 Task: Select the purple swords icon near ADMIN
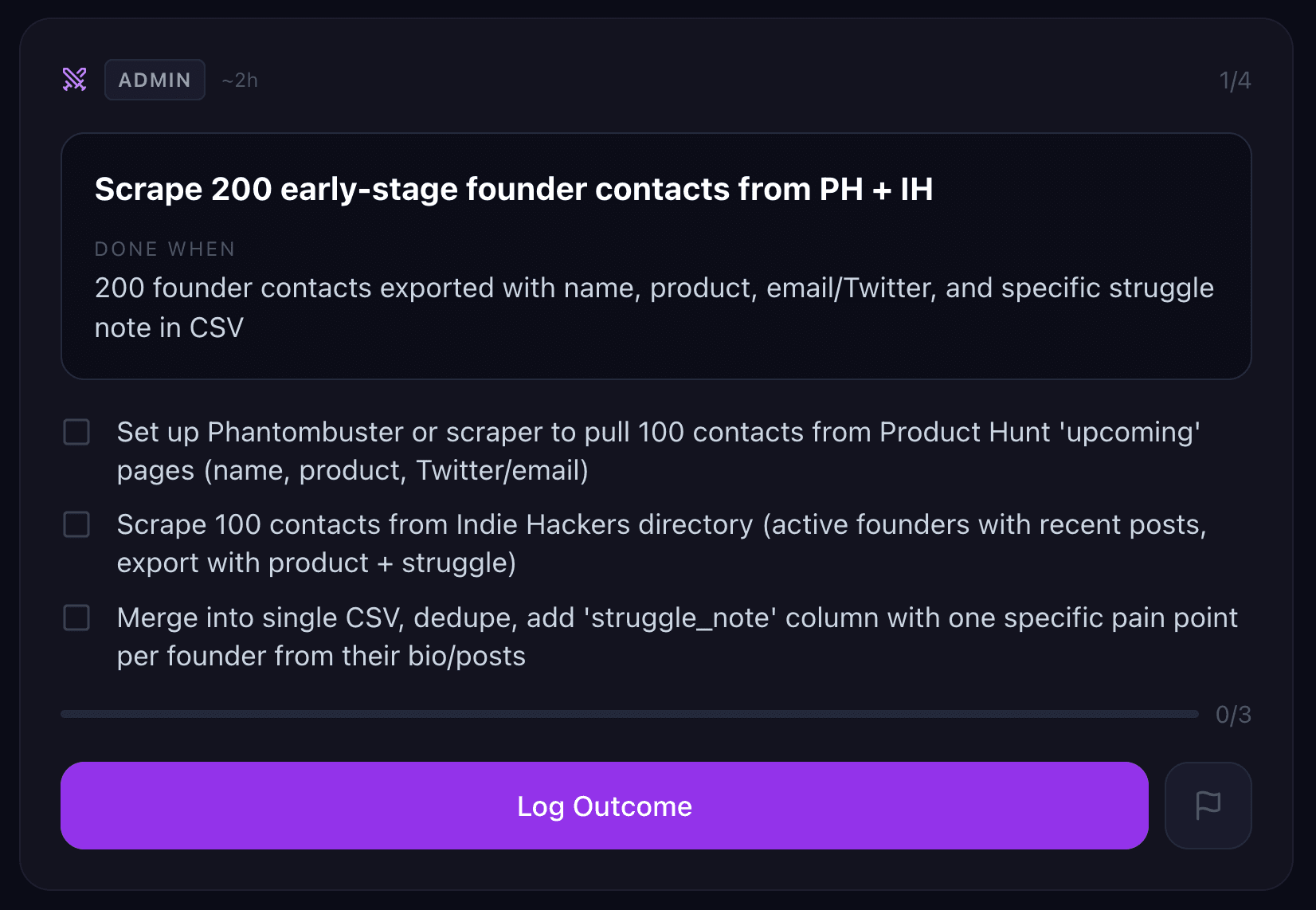coord(74,79)
